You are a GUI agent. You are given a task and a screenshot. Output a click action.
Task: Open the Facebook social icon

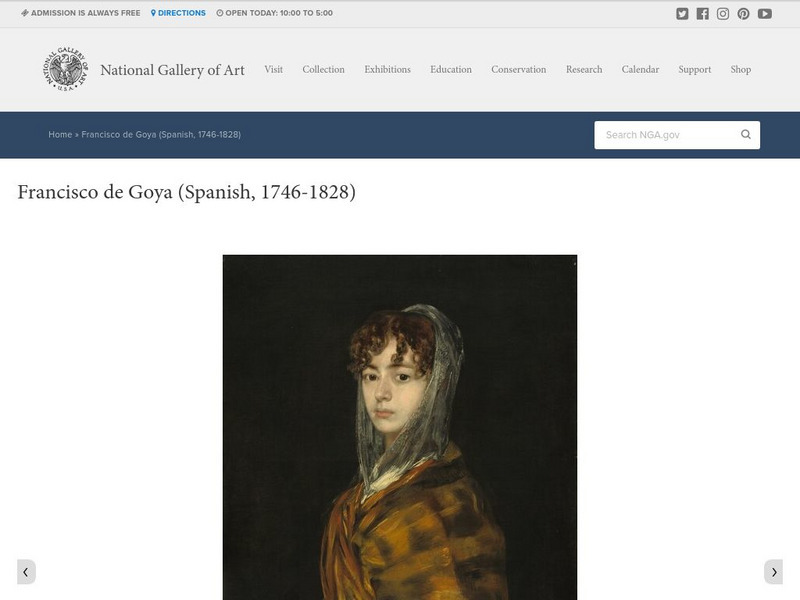coord(703,14)
